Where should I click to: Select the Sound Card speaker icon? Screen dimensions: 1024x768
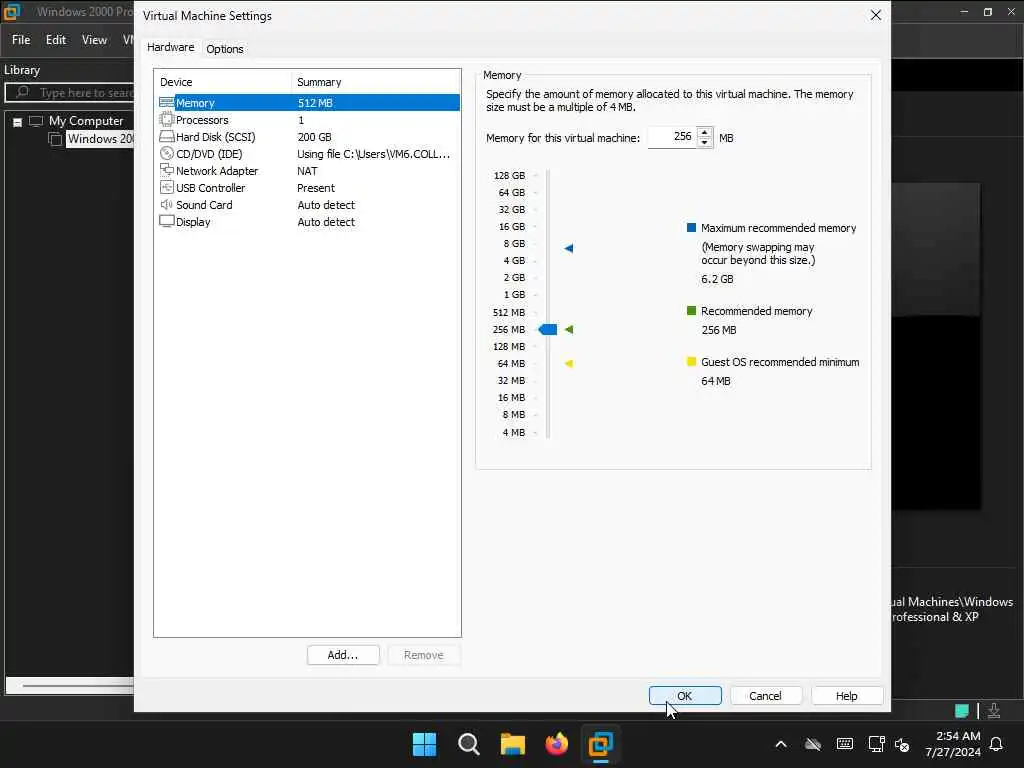click(x=167, y=204)
